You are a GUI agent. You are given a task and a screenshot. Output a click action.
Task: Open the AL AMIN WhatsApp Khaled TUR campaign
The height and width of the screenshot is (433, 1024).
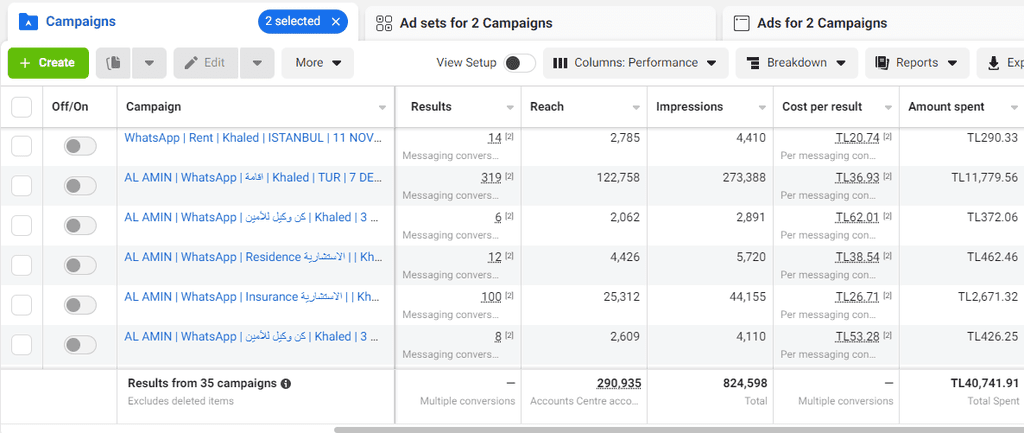pyautogui.click(x=254, y=178)
